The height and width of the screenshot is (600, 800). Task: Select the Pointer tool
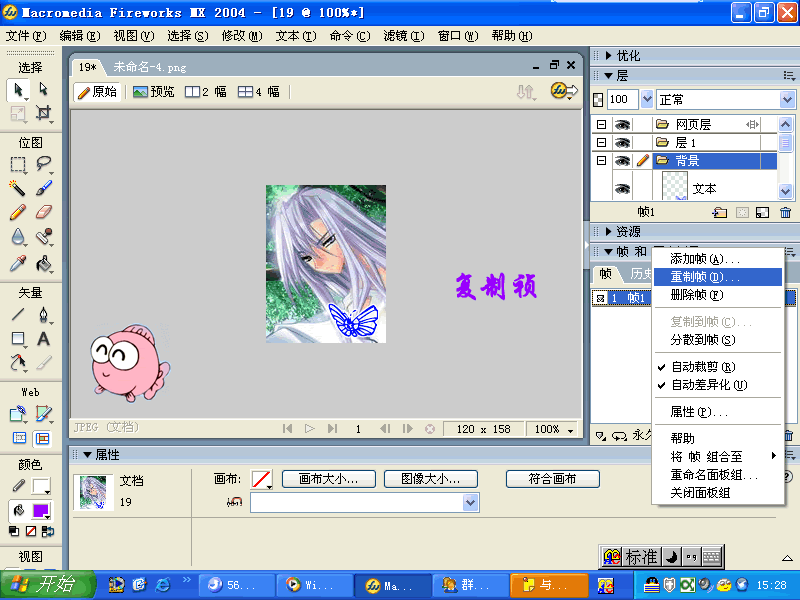(x=18, y=89)
